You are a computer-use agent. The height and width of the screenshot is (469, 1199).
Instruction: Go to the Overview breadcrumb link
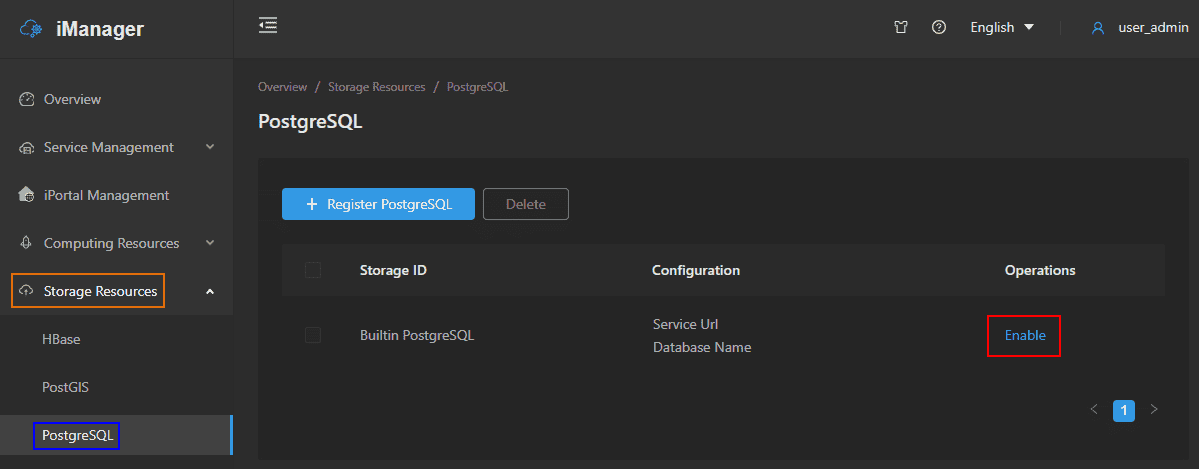click(x=281, y=87)
